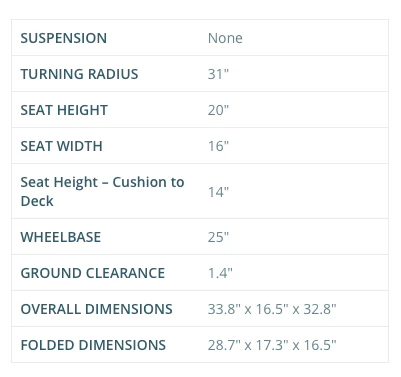Click the SEAT WIDTH label
The width and height of the screenshot is (401, 377).
61,146
